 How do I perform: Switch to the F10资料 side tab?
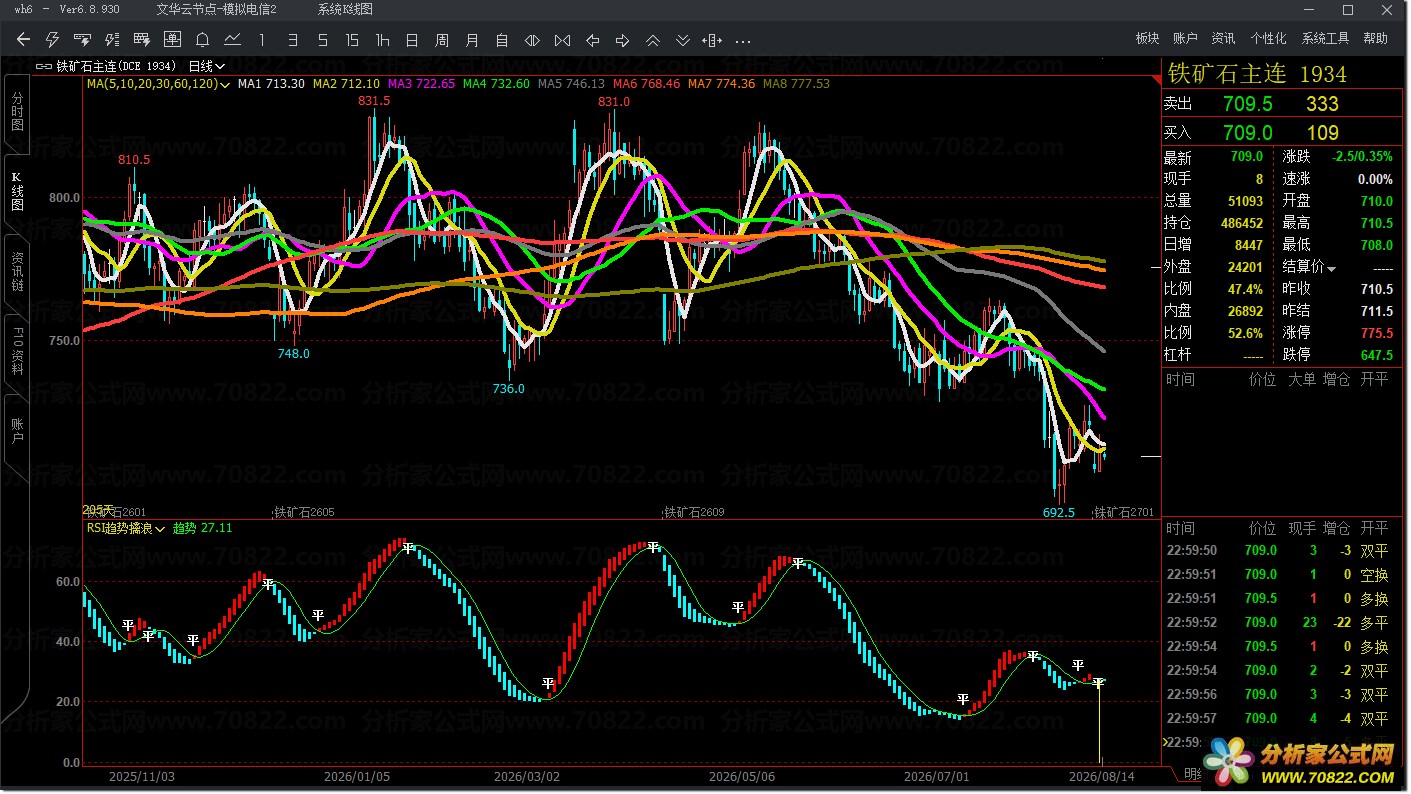17,351
